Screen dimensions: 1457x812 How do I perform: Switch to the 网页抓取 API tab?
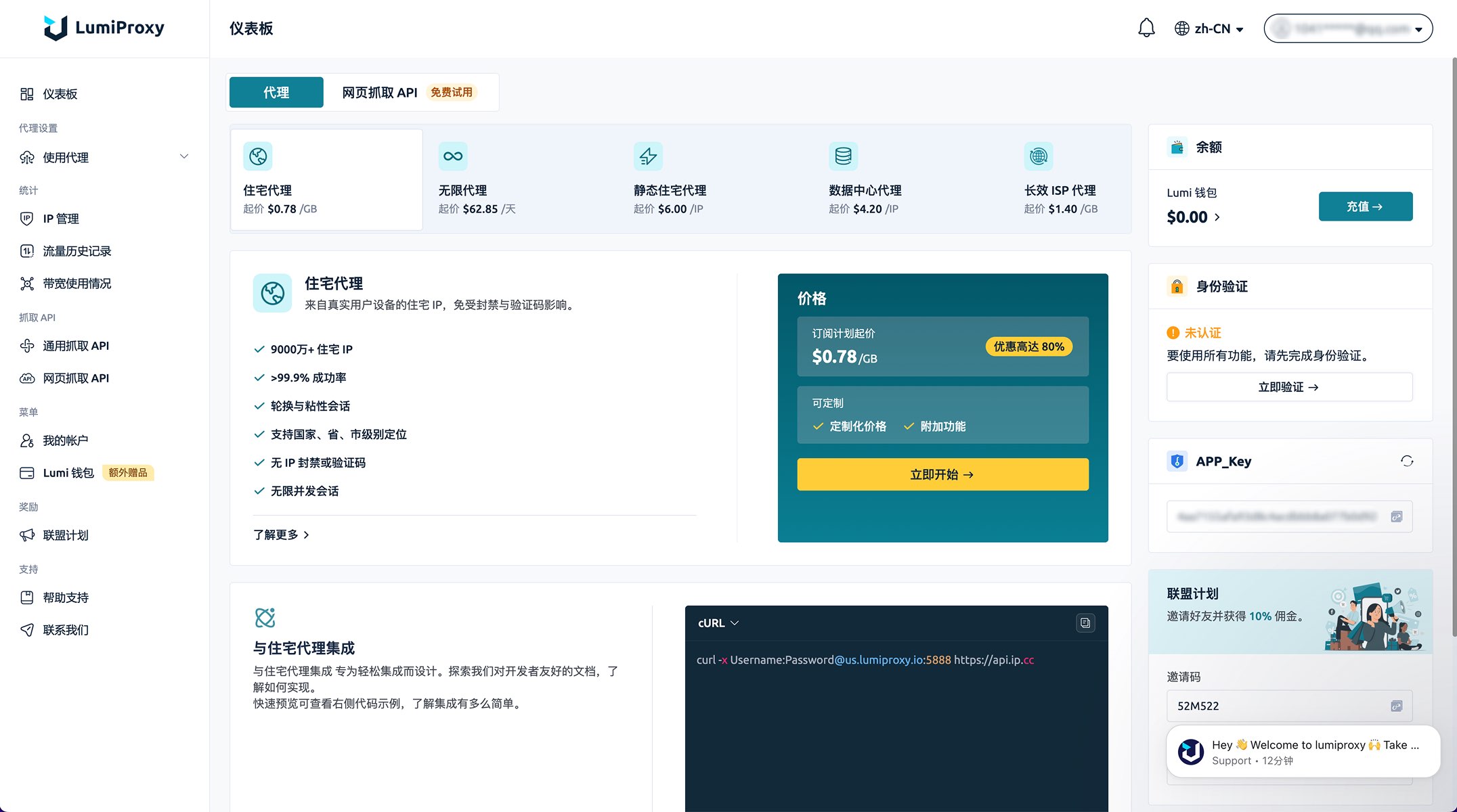click(x=410, y=92)
